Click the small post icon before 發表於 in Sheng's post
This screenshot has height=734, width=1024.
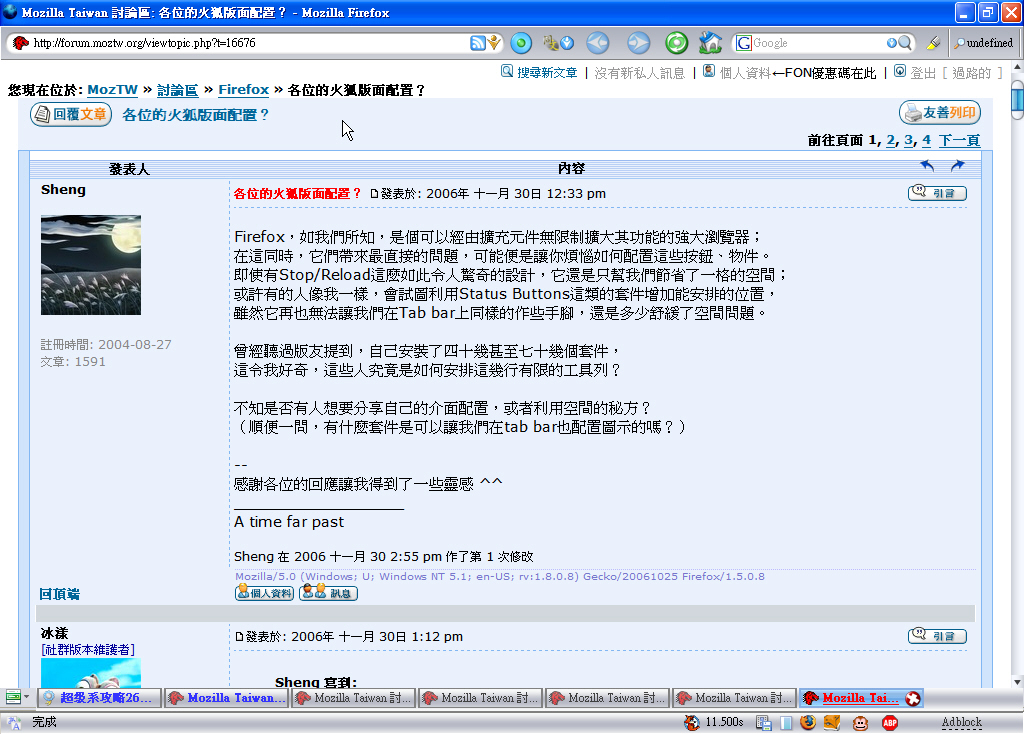tap(374, 194)
